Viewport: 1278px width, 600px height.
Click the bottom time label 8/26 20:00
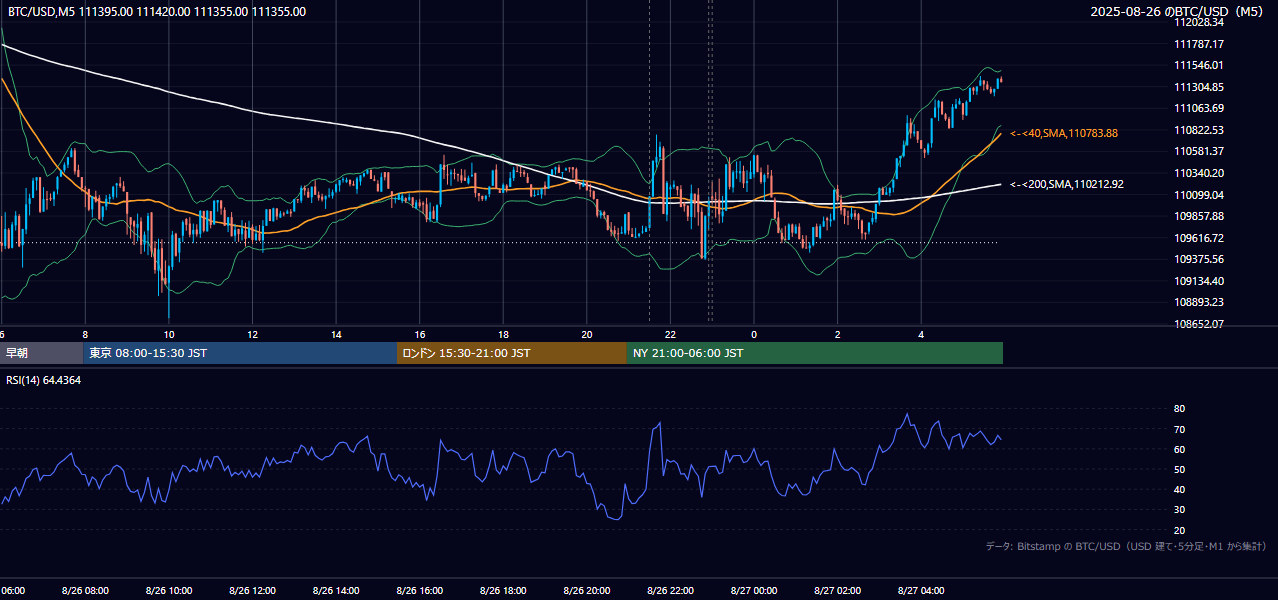pyautogui.click(x=587, y=591)
